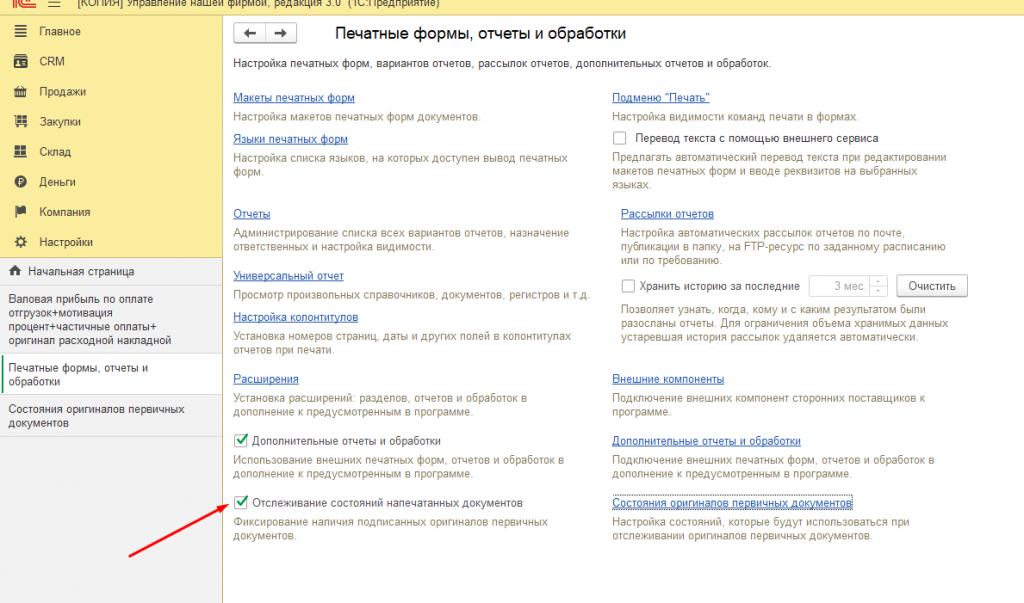1024x603 pixels.
Task: Click the CRM section icon
Action: tap(20, 61)
